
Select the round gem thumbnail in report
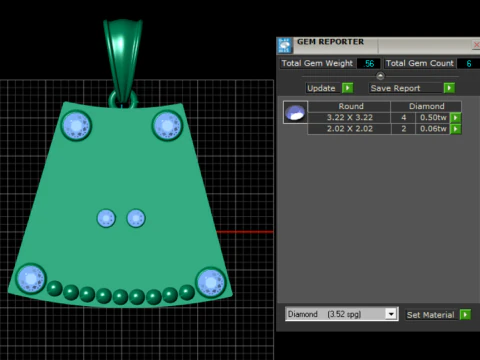[x=295, y=113]
